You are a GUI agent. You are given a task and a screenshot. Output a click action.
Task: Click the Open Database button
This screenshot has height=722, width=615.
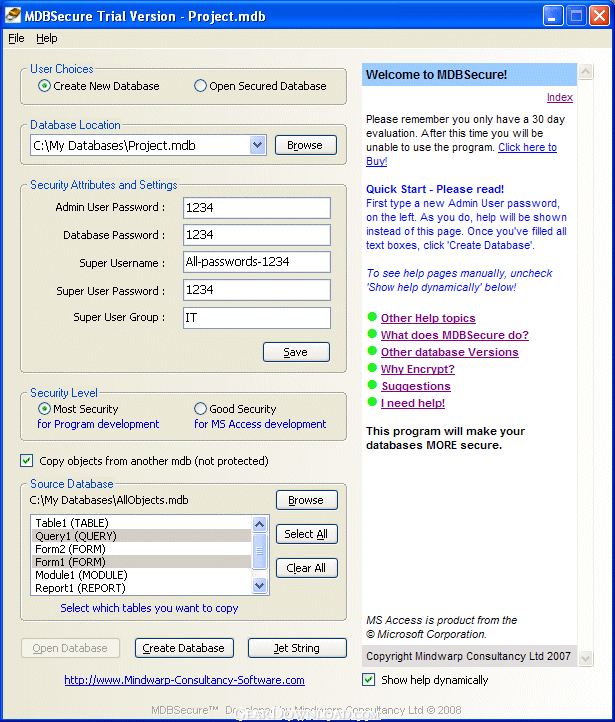[x=70, y=648]
